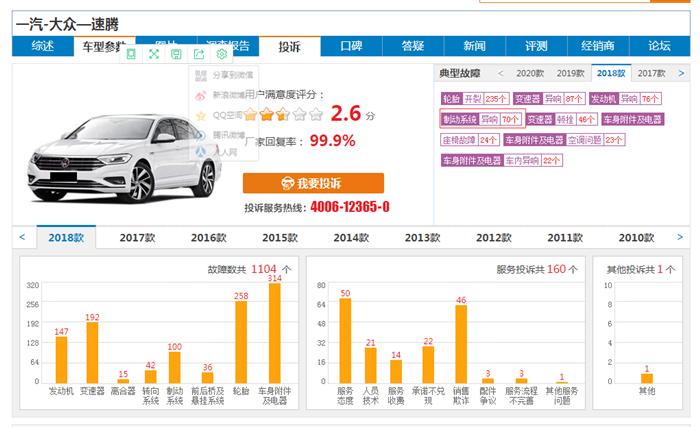Click the 其他 bar in 其他投诉 chart

(647, 378)
